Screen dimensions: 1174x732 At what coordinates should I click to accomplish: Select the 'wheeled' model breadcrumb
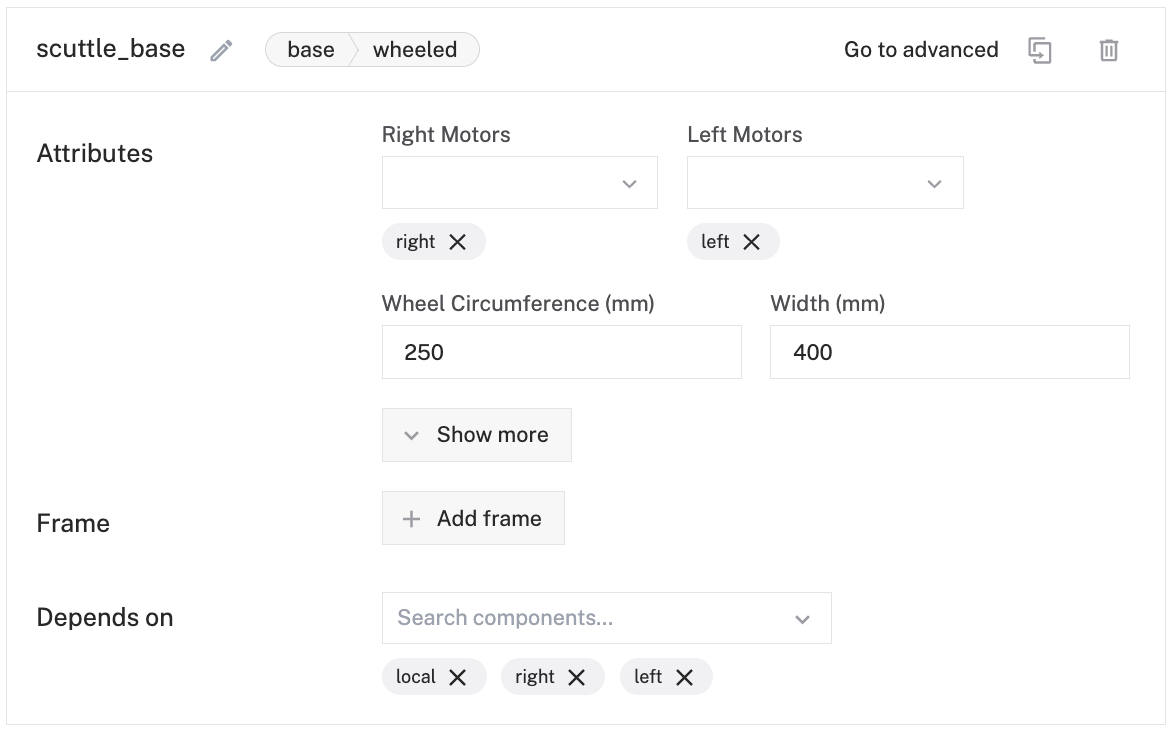coord(415,50)
